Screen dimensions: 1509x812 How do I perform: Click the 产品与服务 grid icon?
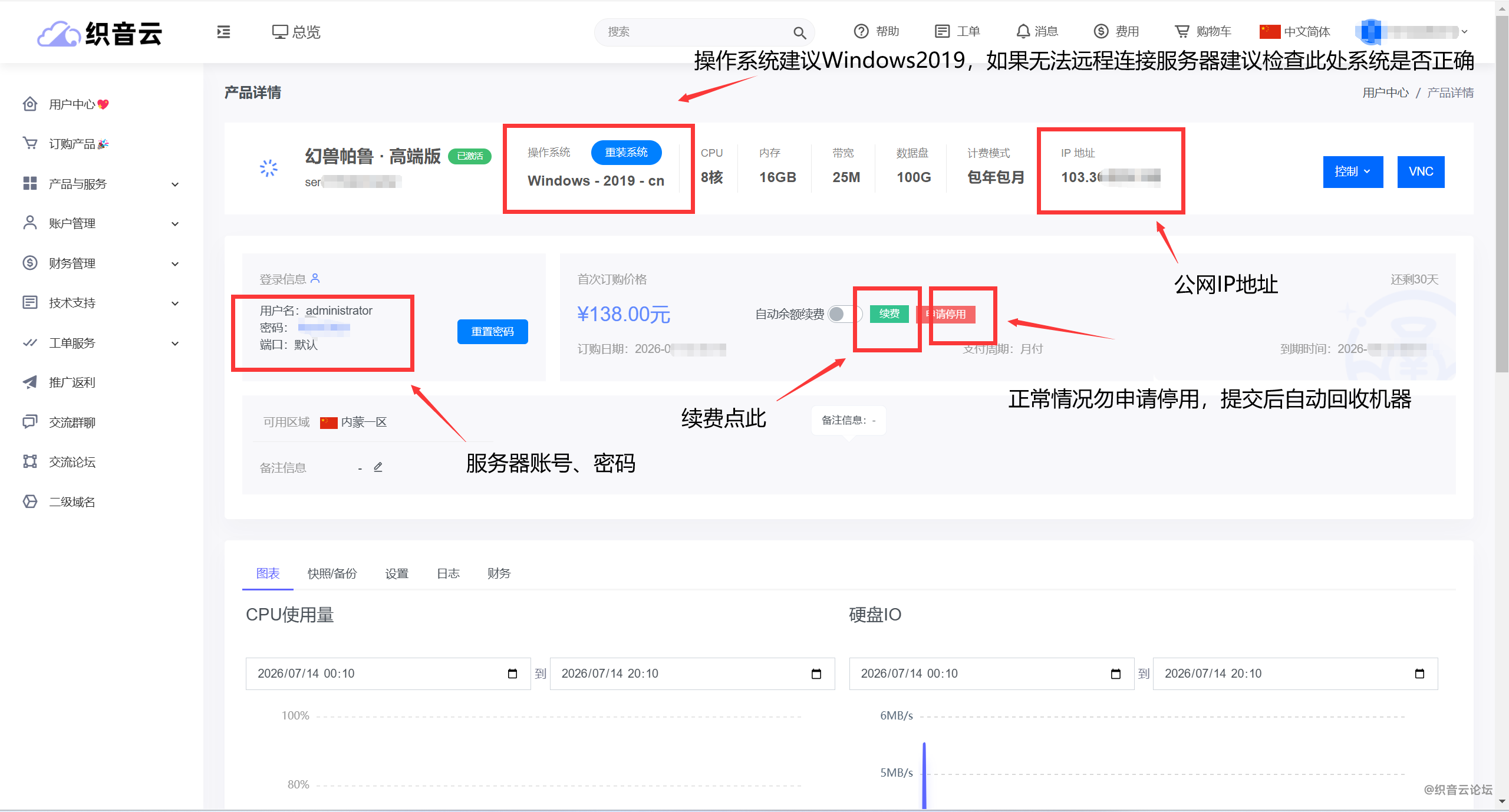tap(30, 184)
